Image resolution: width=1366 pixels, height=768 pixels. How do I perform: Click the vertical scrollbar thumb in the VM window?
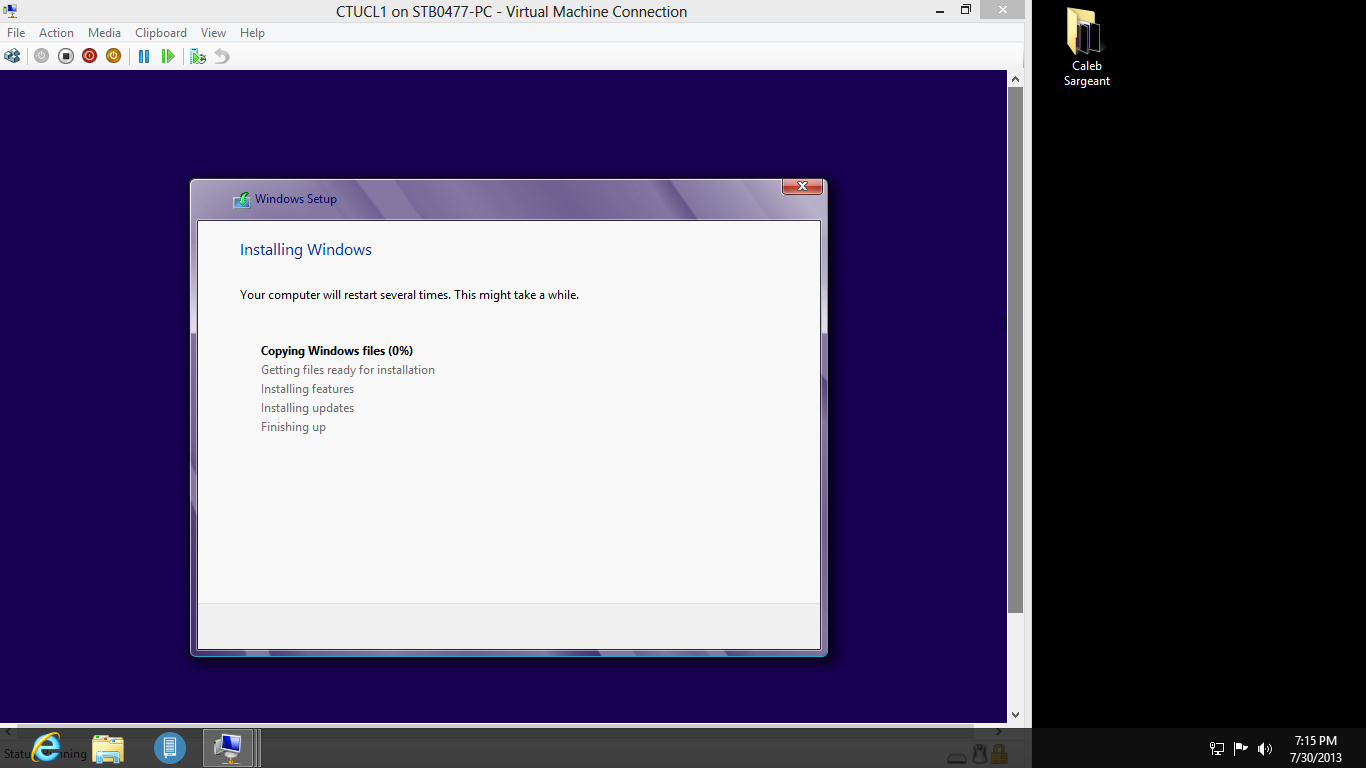(1015, 350)
